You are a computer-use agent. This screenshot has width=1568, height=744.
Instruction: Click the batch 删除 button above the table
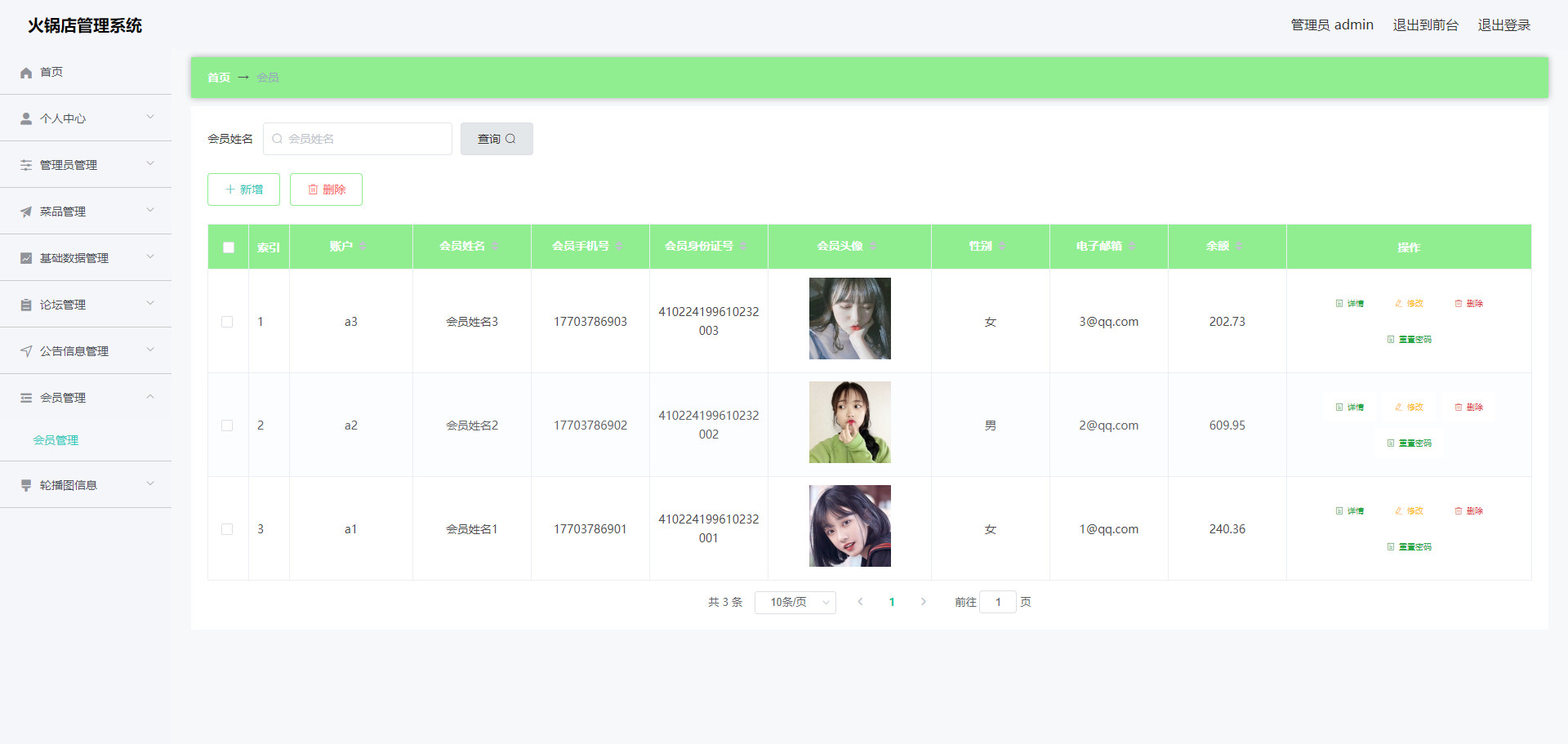tap(326, 189)
